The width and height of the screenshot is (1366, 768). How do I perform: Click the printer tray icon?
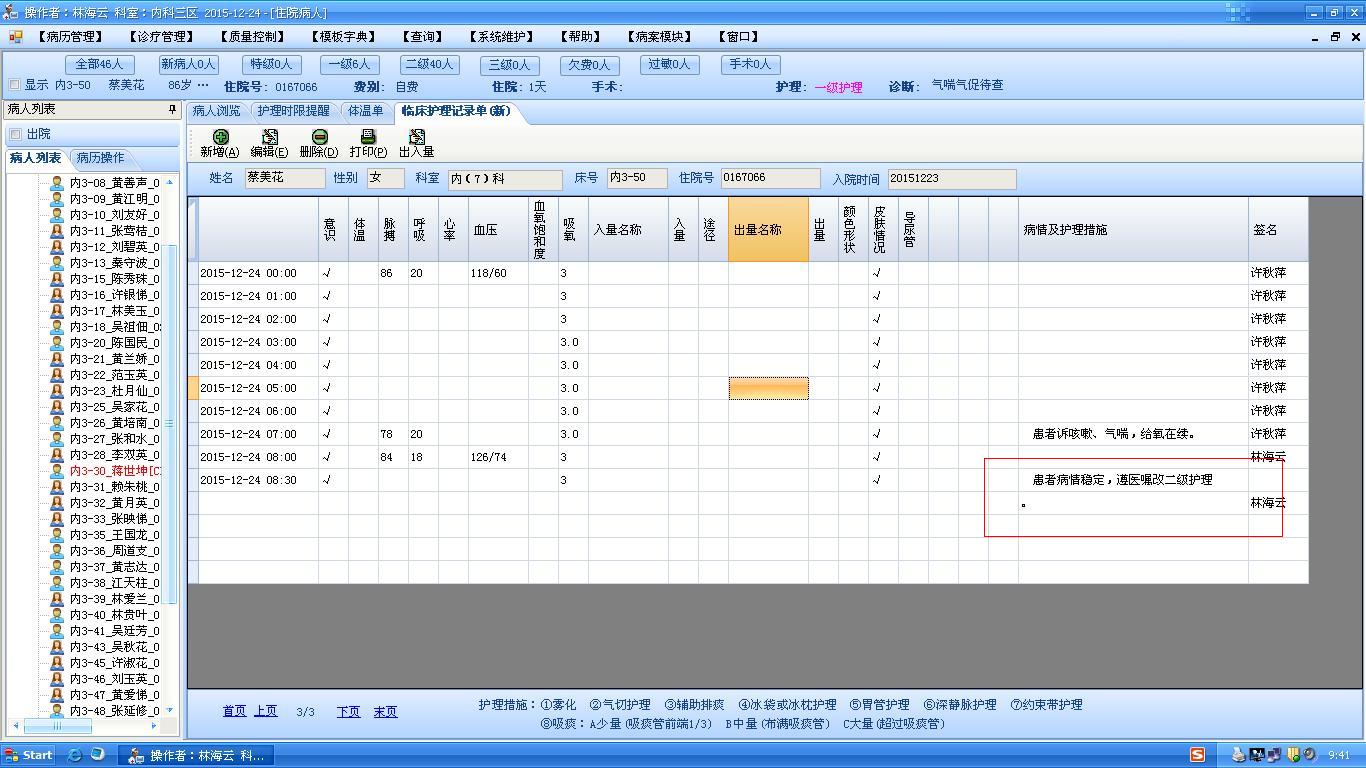1238,755
